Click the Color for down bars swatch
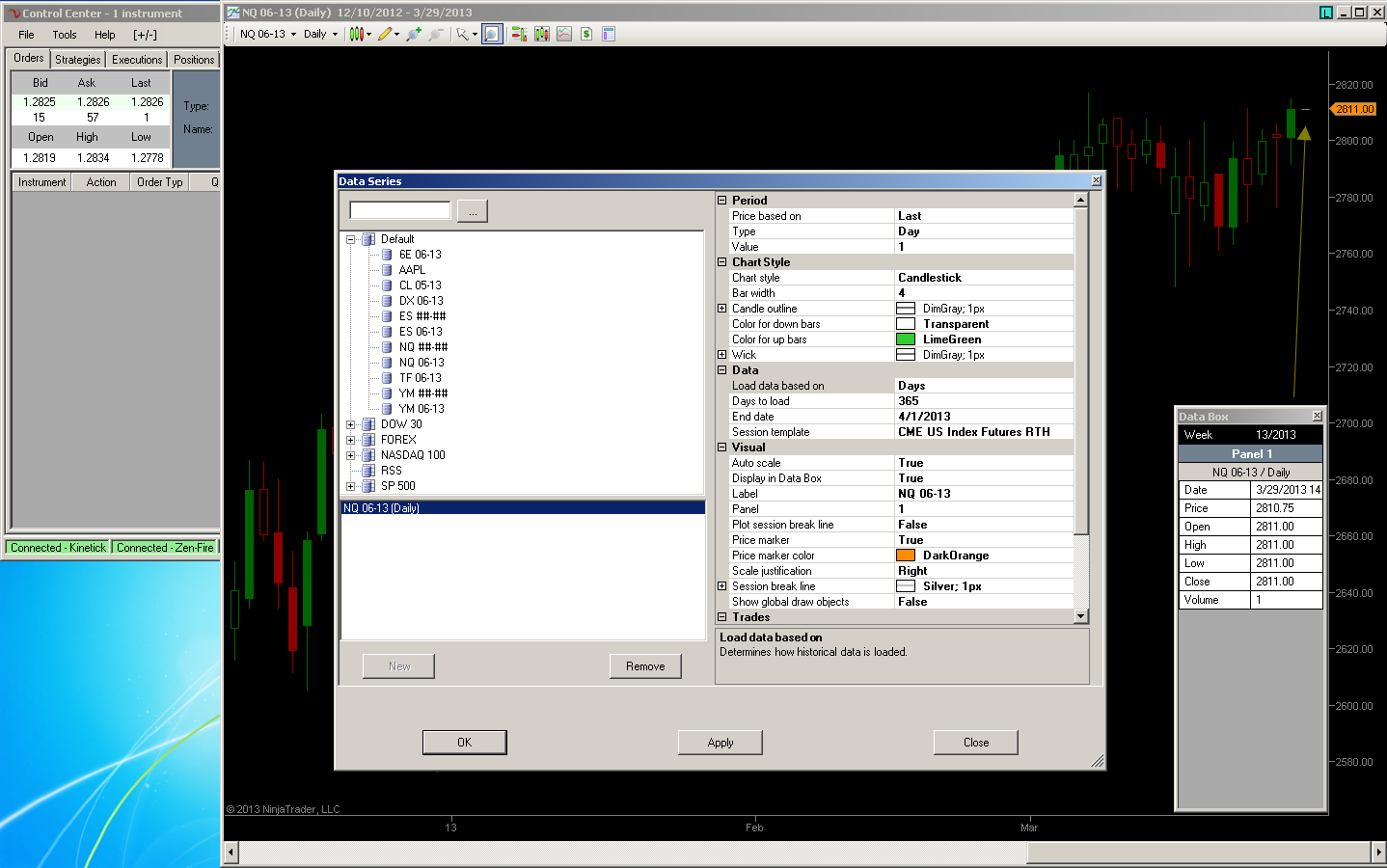Screen dimensions: 1387x868 [906, 324]
